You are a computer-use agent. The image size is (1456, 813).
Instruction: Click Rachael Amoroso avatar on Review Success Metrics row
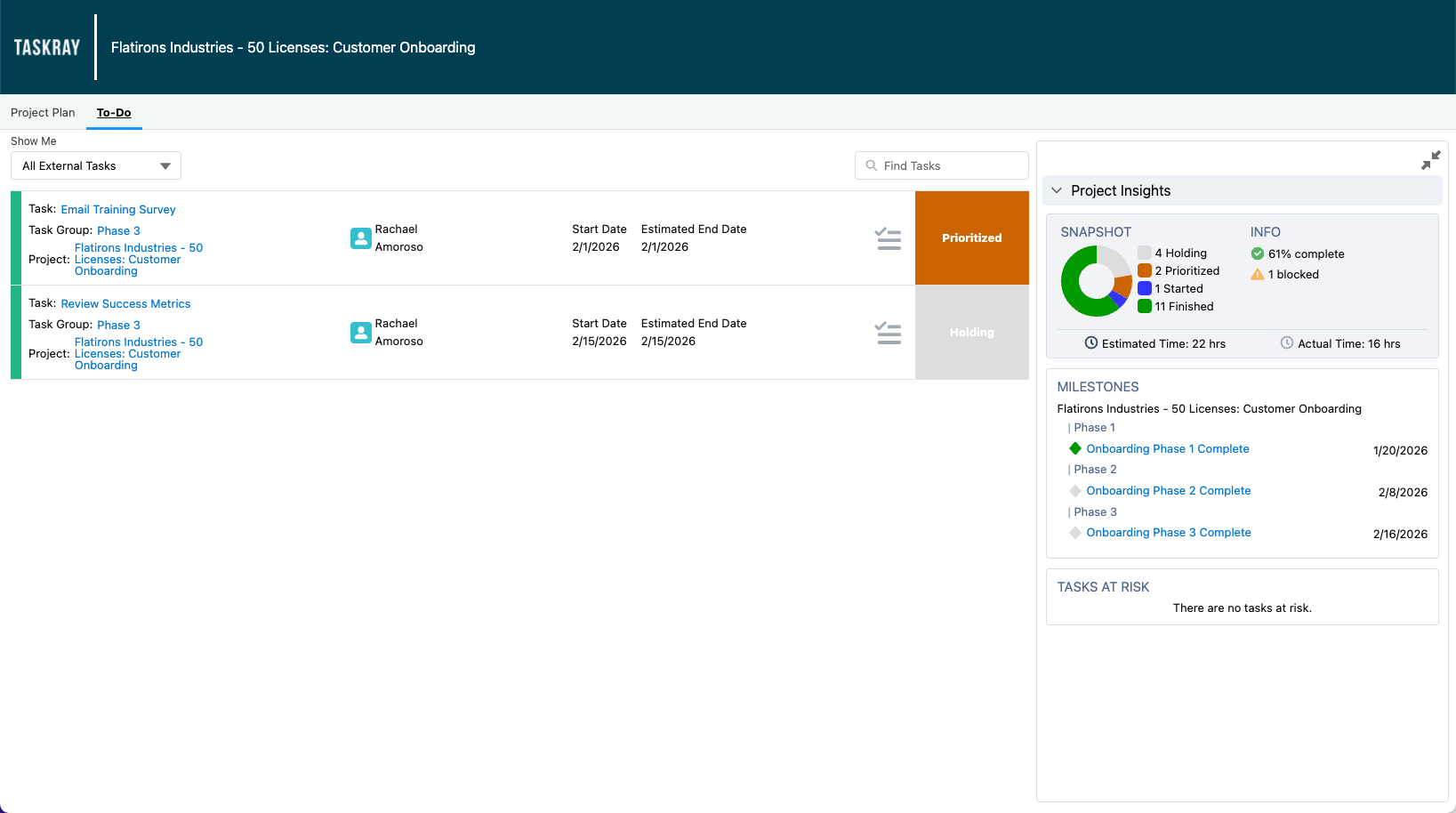coord(360,333)
